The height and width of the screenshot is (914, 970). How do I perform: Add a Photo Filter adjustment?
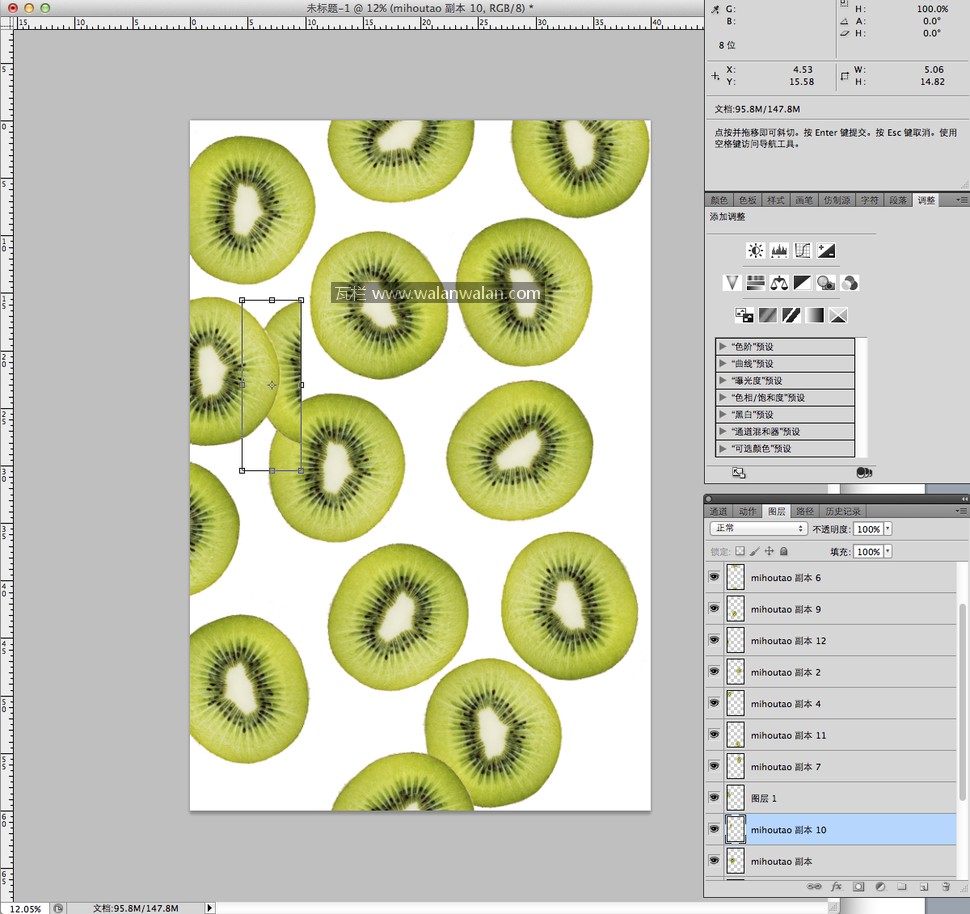click(826, 283)
